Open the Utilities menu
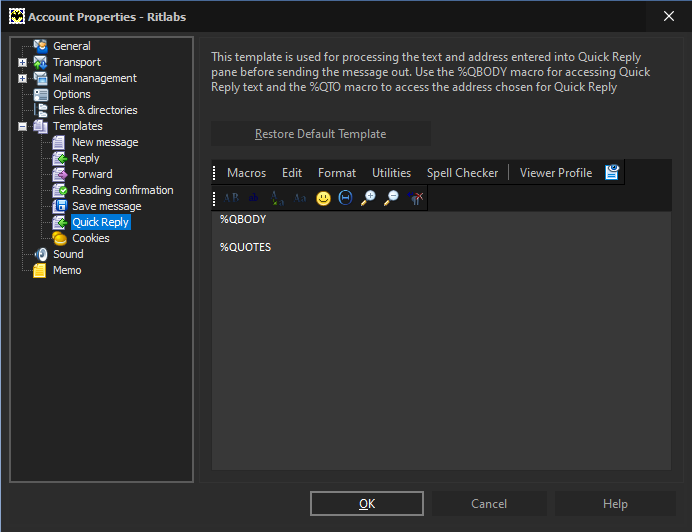The width and height of the screenshot is (692, 532). click(391, 173)
